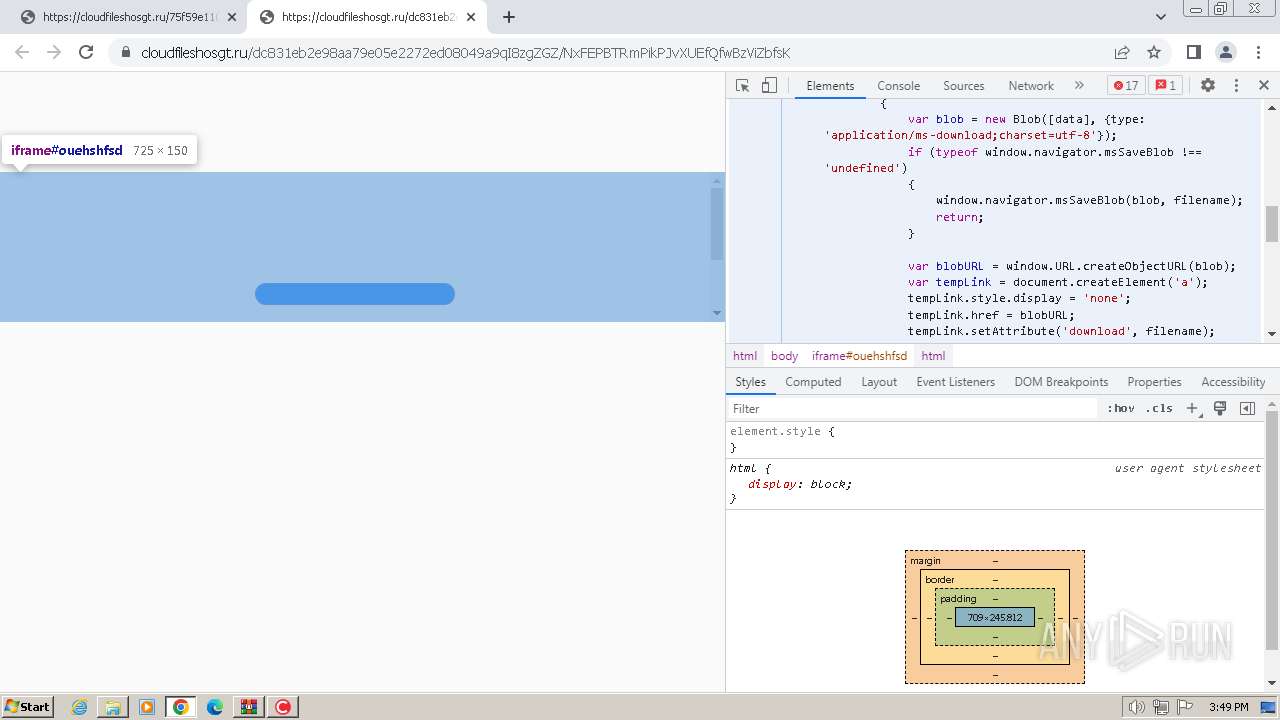Screen dimensions: 1280x720
Task: Open Microsoft Edge taskbar icon
Action: [x=215, y=707]
